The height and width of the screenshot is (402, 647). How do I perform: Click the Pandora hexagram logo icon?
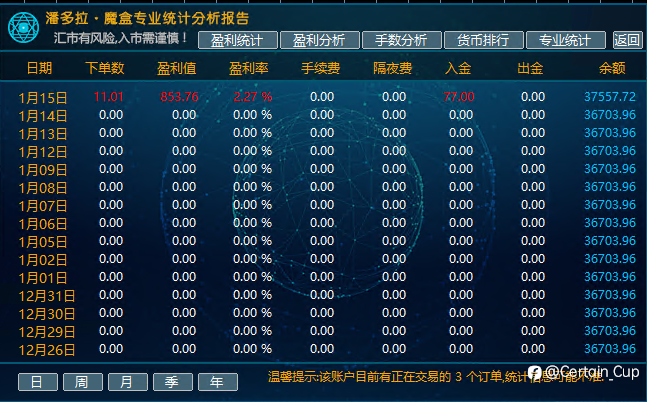[x=24, y=28]
